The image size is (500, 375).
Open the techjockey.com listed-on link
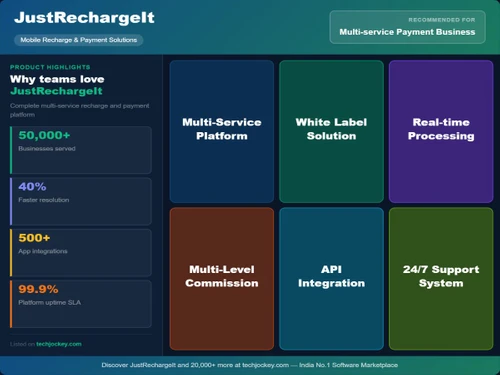pos(59,344)
